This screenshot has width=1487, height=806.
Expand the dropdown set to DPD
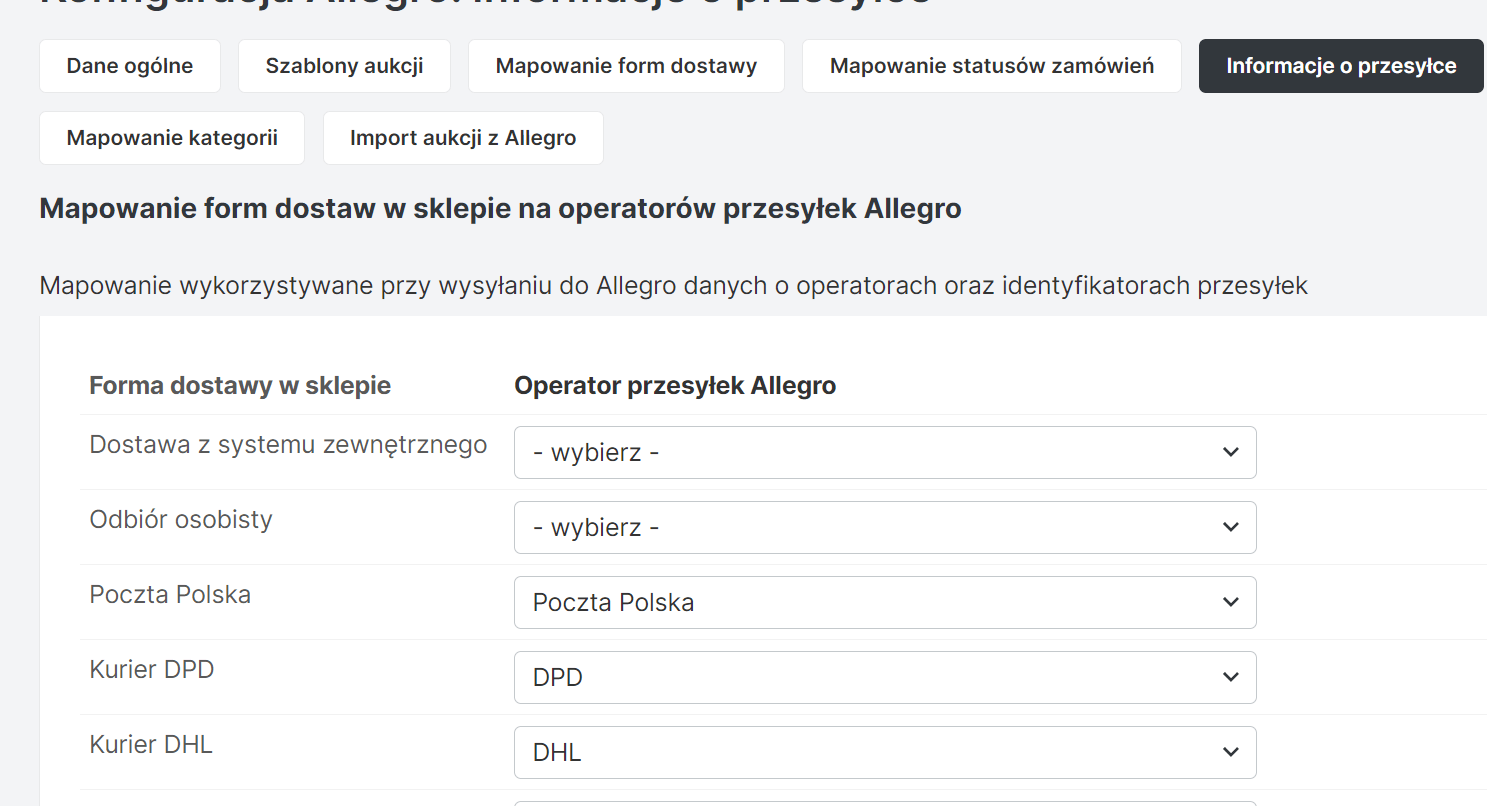[884, 678]
